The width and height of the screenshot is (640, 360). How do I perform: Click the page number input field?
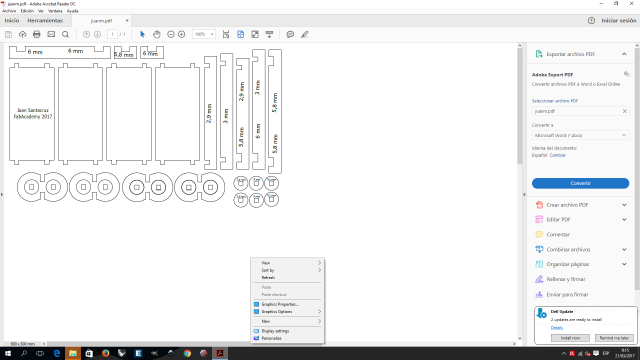pyautogui.click(x=112, y=35)
